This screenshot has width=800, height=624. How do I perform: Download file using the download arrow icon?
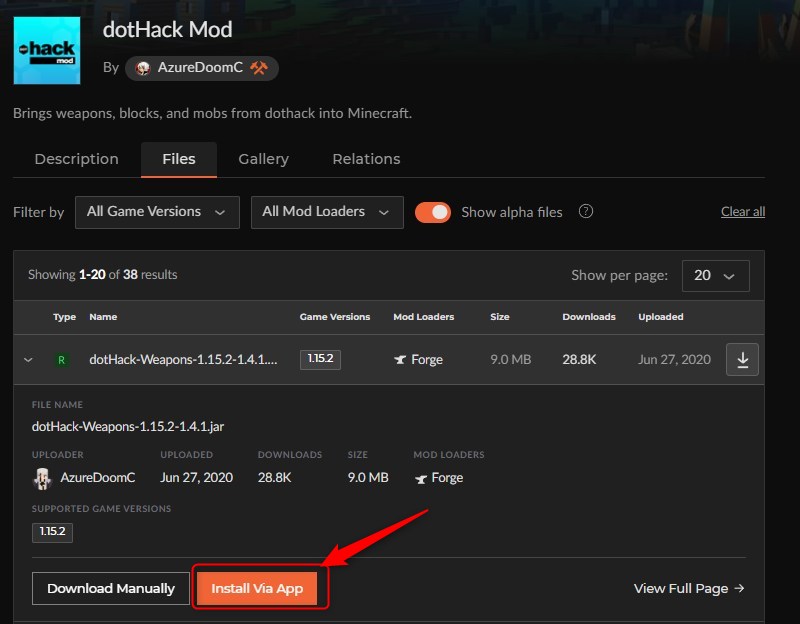click(x=742, y=360)
